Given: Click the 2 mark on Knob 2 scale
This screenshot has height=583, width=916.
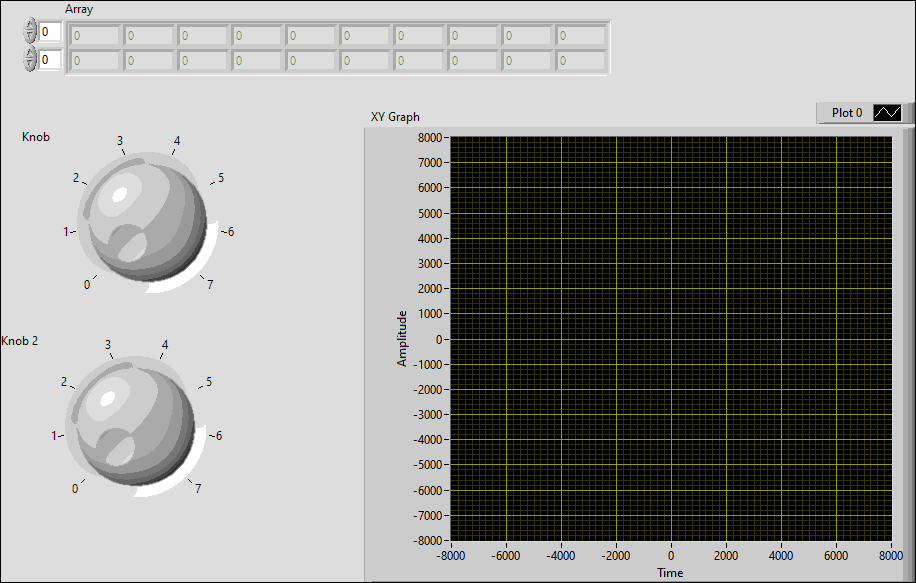Looking at the screenshot, I should tap(64, 381).
